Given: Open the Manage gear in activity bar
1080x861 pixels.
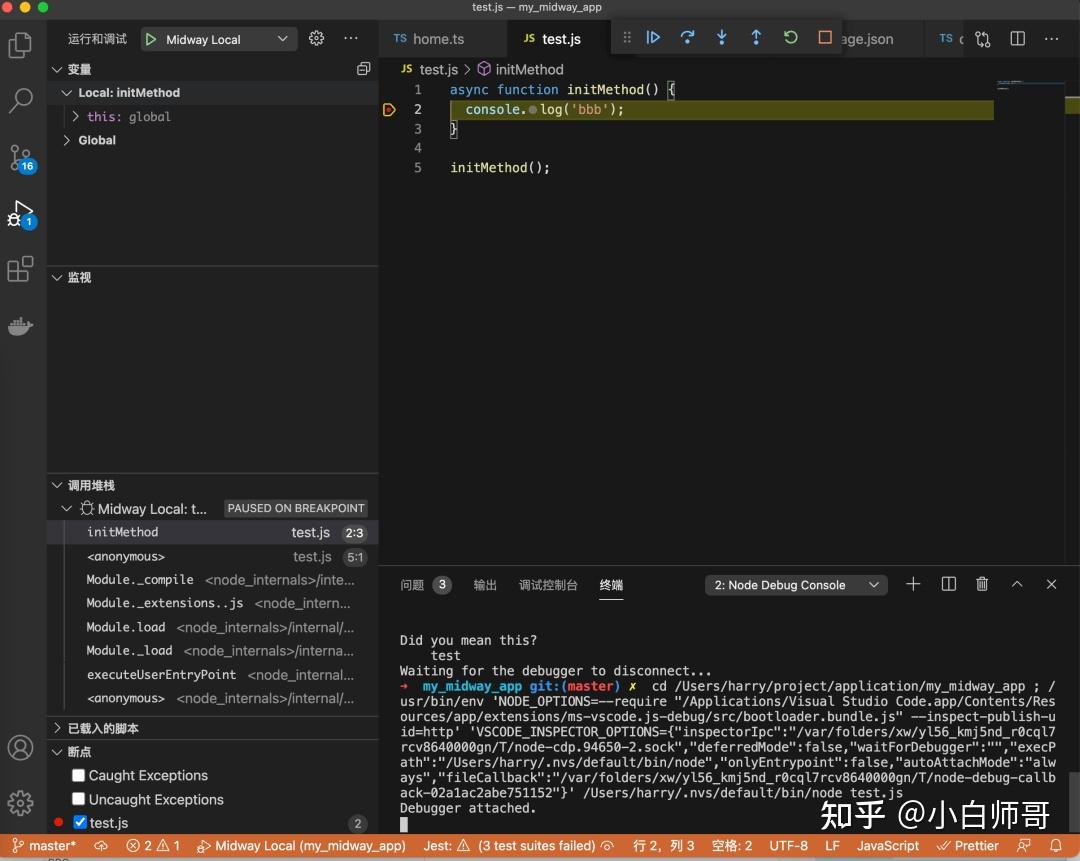Looking at the screenshot, I should [20, 803].
